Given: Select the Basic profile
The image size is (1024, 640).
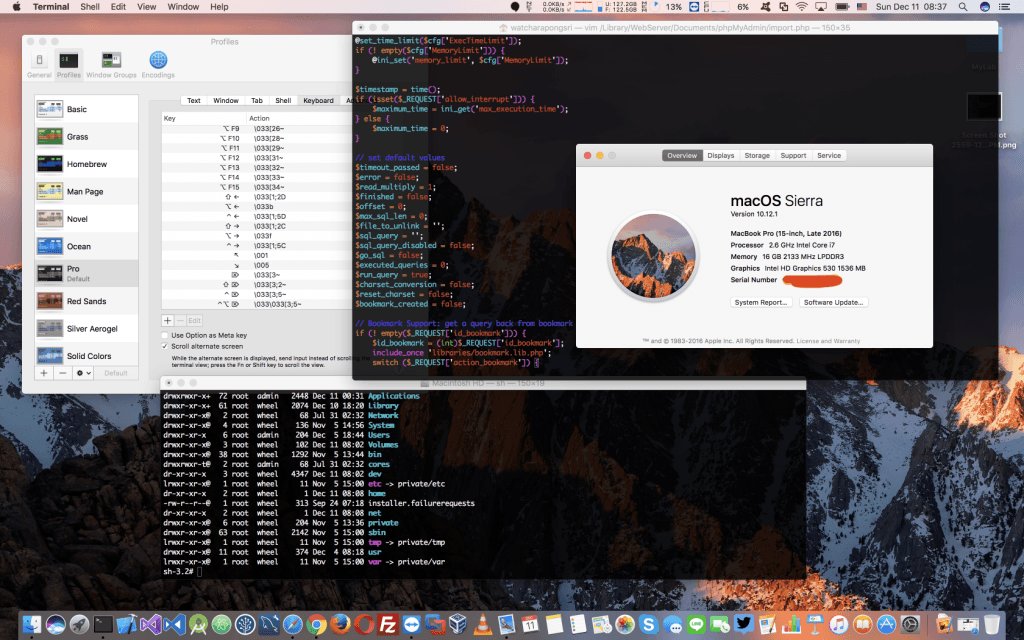Looking at the screenshot, I should pos(86,109).
